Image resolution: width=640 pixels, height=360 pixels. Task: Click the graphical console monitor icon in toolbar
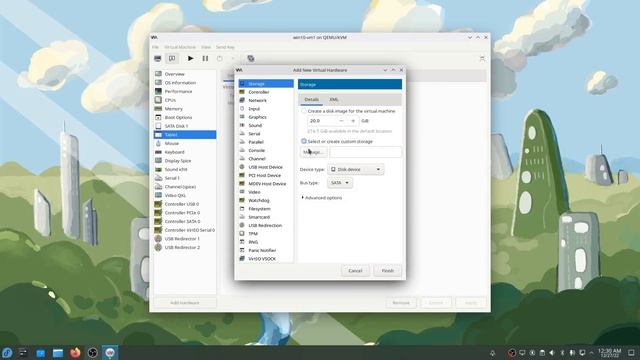158,58
